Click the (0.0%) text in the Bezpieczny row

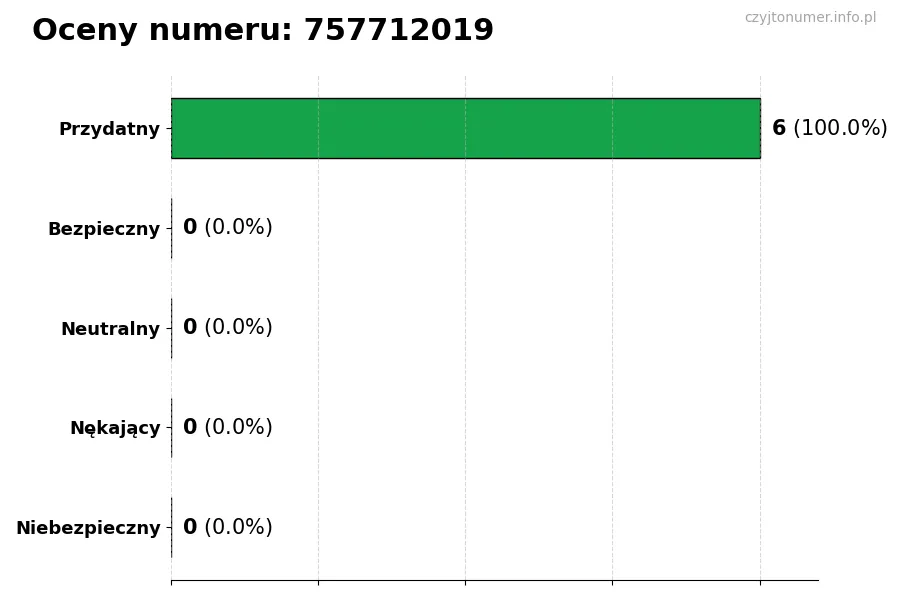(238, 228)
